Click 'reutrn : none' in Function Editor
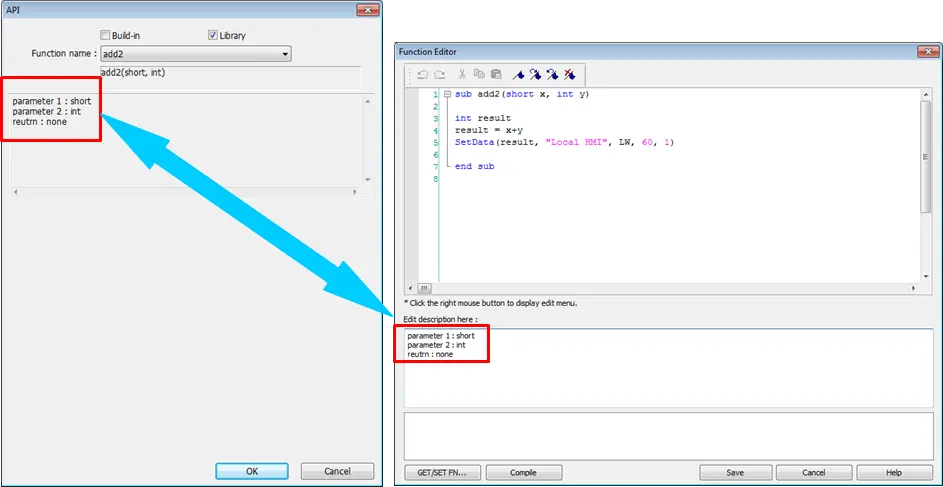 (x=430, y=354)
